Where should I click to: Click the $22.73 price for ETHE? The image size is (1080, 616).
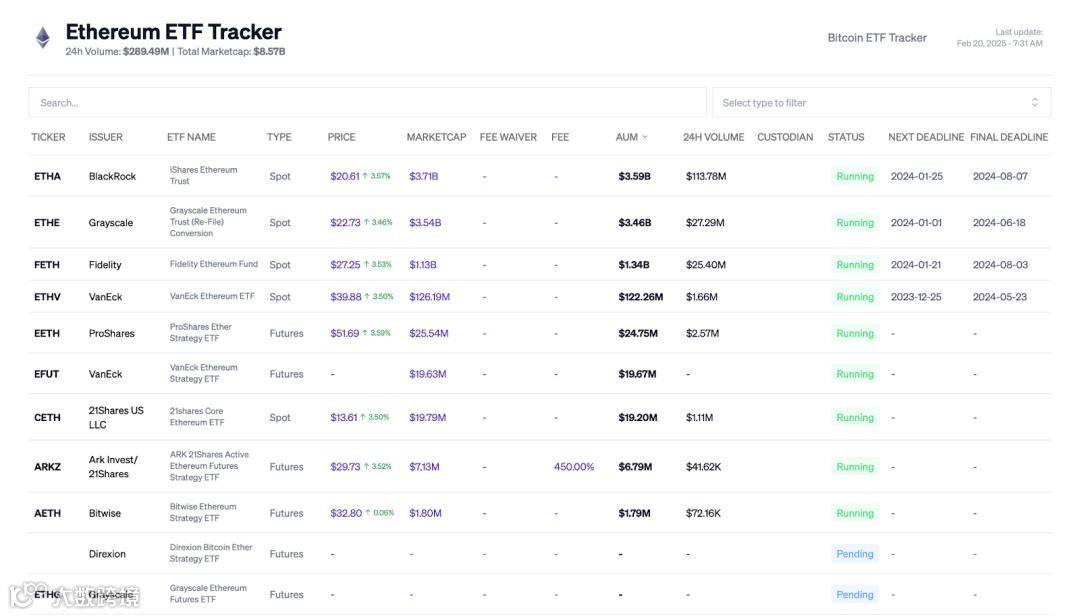[345, 223]
